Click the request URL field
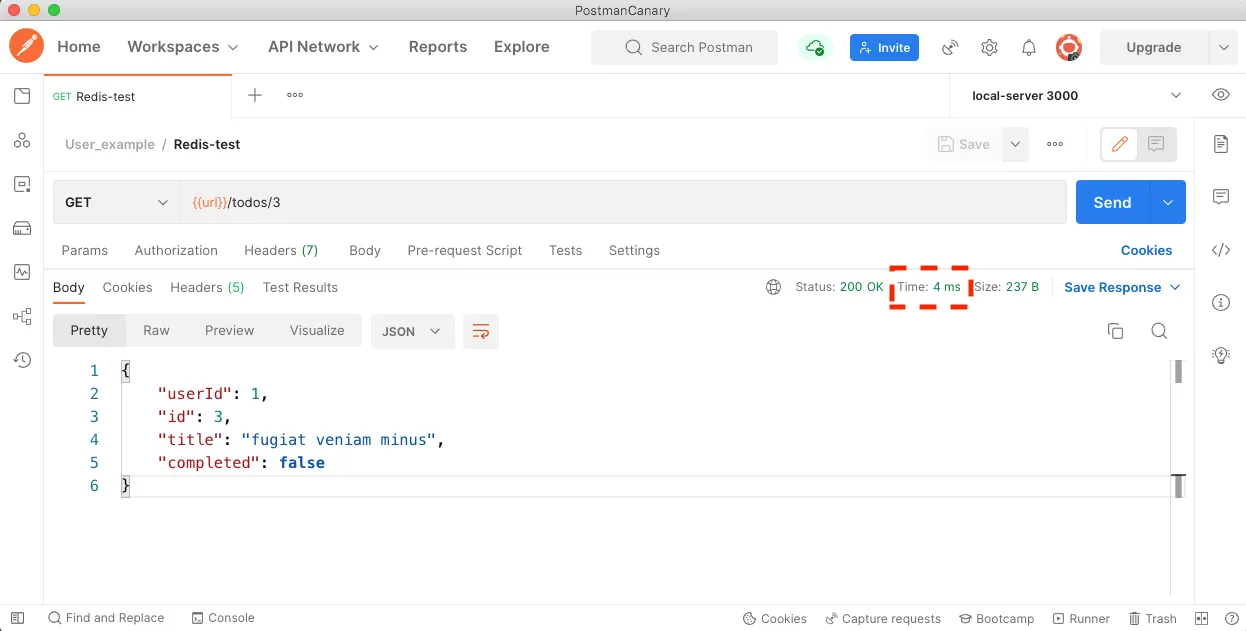Image resolution: width=1246 pixels, height=631 pixels. [x=623, y=202]
